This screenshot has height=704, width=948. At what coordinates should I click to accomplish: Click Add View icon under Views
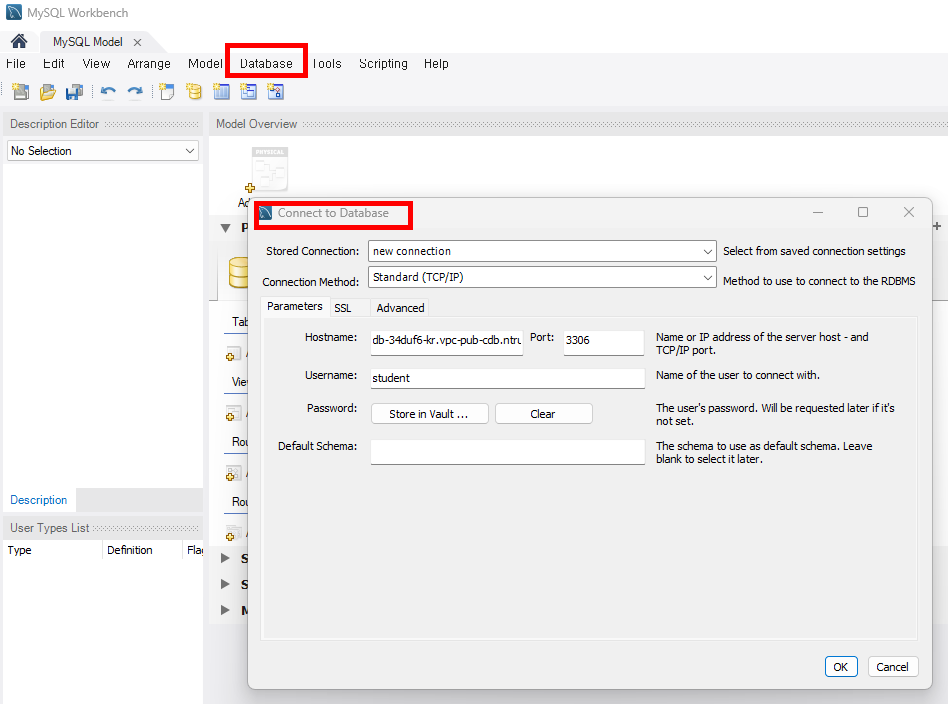coord(233,414)
